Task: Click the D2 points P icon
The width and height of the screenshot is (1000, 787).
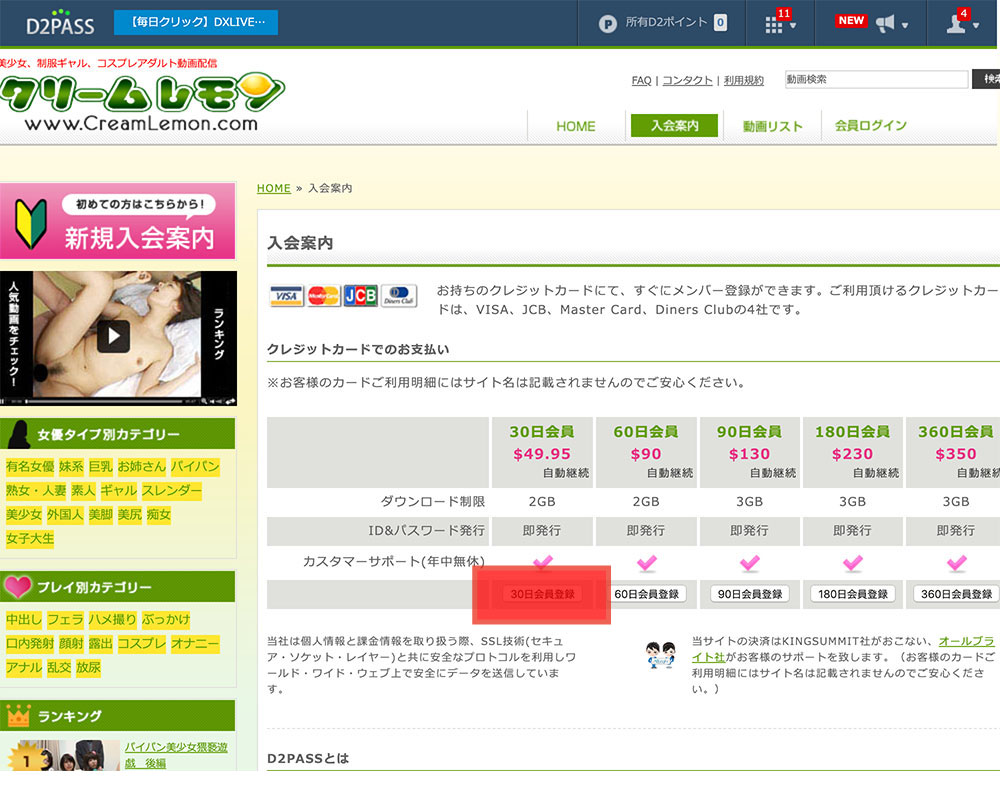Action: (607, 23)
